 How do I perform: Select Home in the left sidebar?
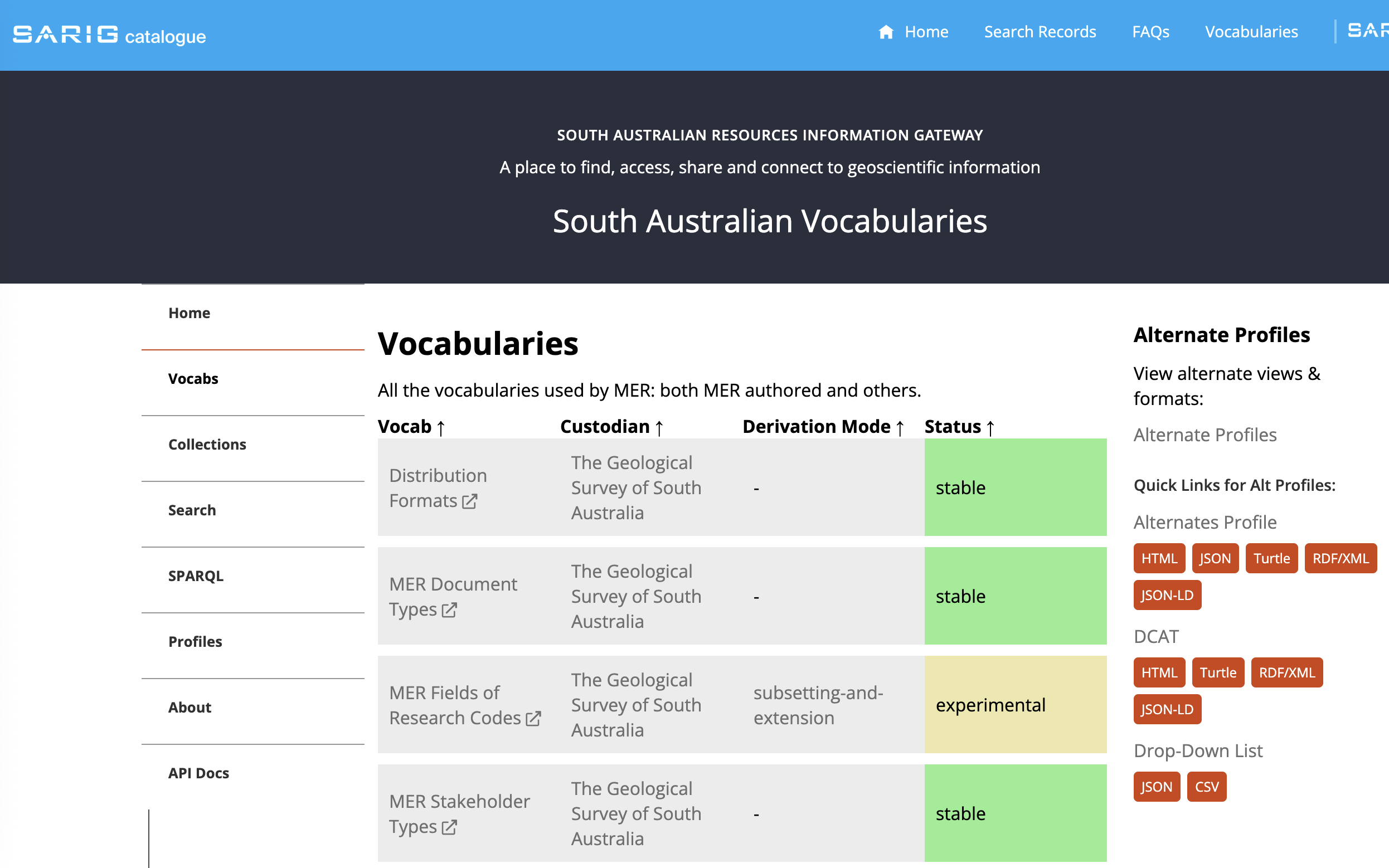tap(252, 314)
